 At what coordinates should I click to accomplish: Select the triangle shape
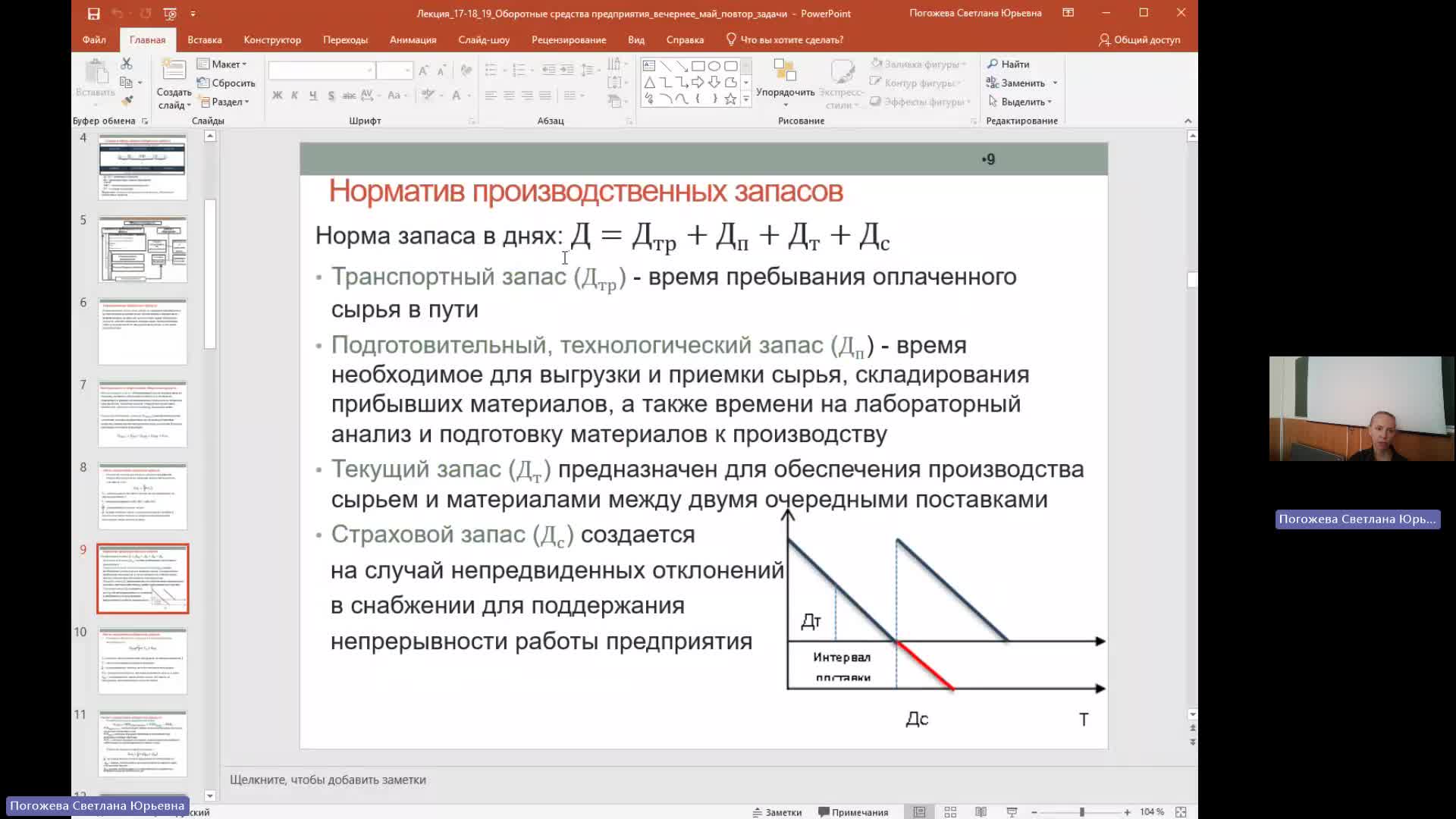649,83
